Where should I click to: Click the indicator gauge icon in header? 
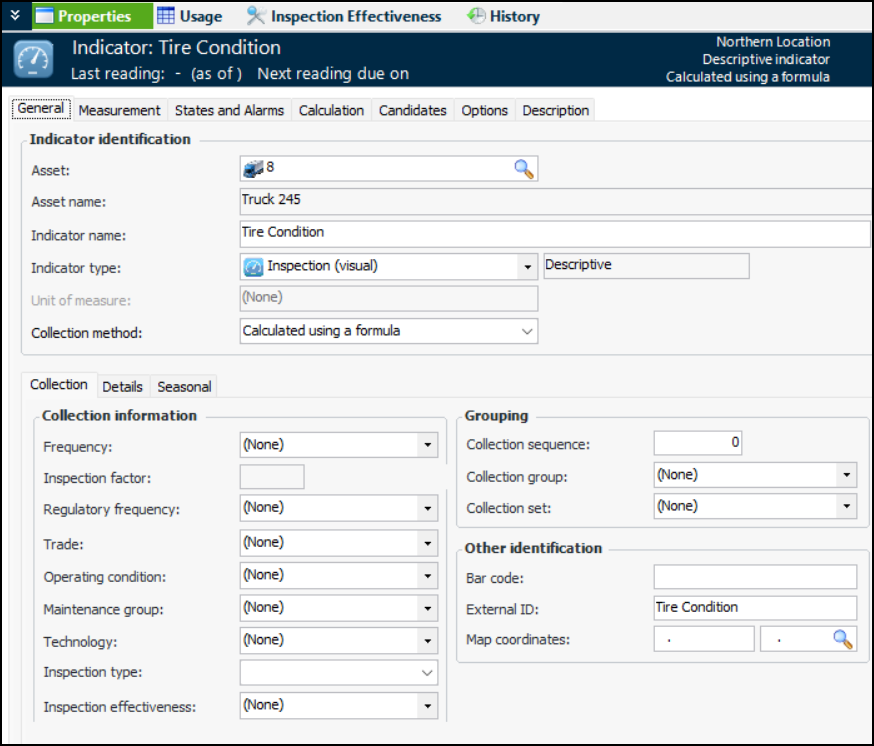point(33,60)
